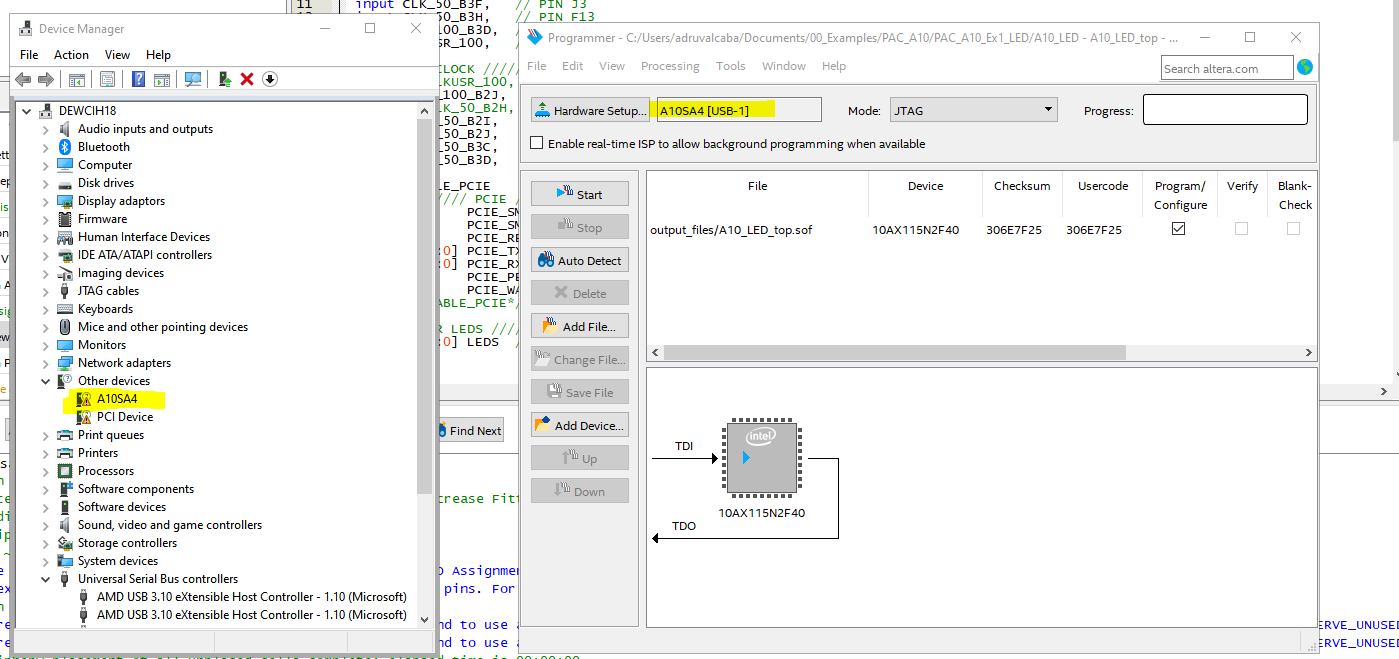Click Scan for hardware changes icon
This screenshot has width=1399, height=659.
pos(193,79)
